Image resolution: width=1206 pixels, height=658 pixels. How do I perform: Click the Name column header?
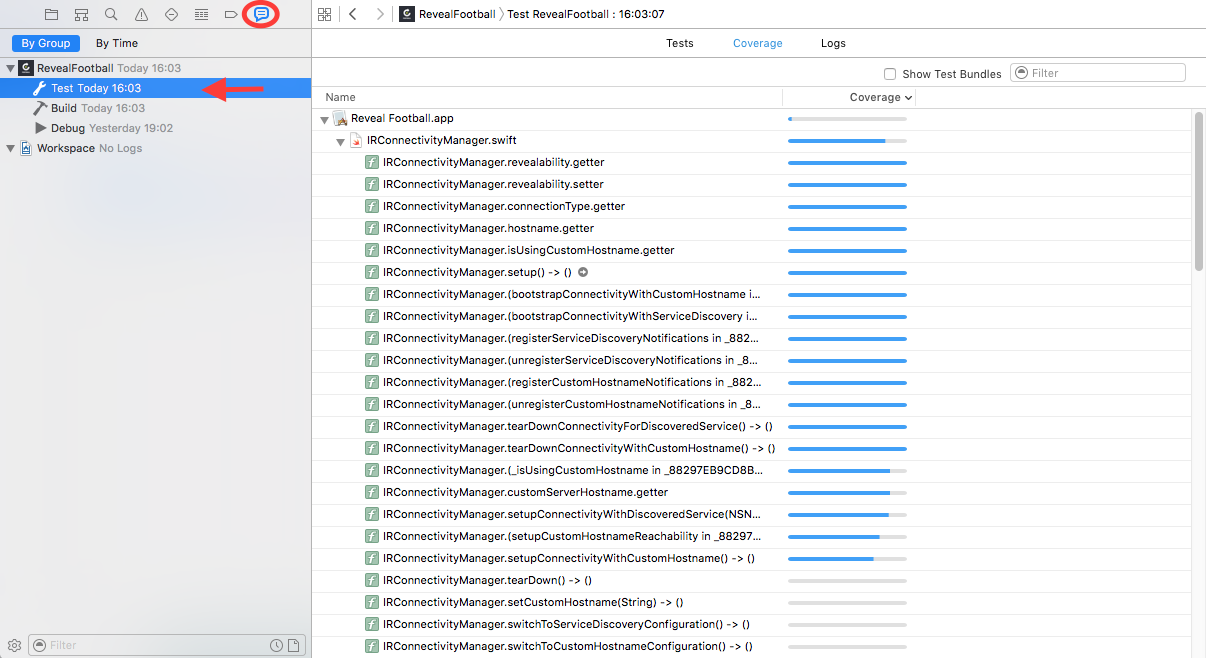pyautogui.click(x=341, y=97)
